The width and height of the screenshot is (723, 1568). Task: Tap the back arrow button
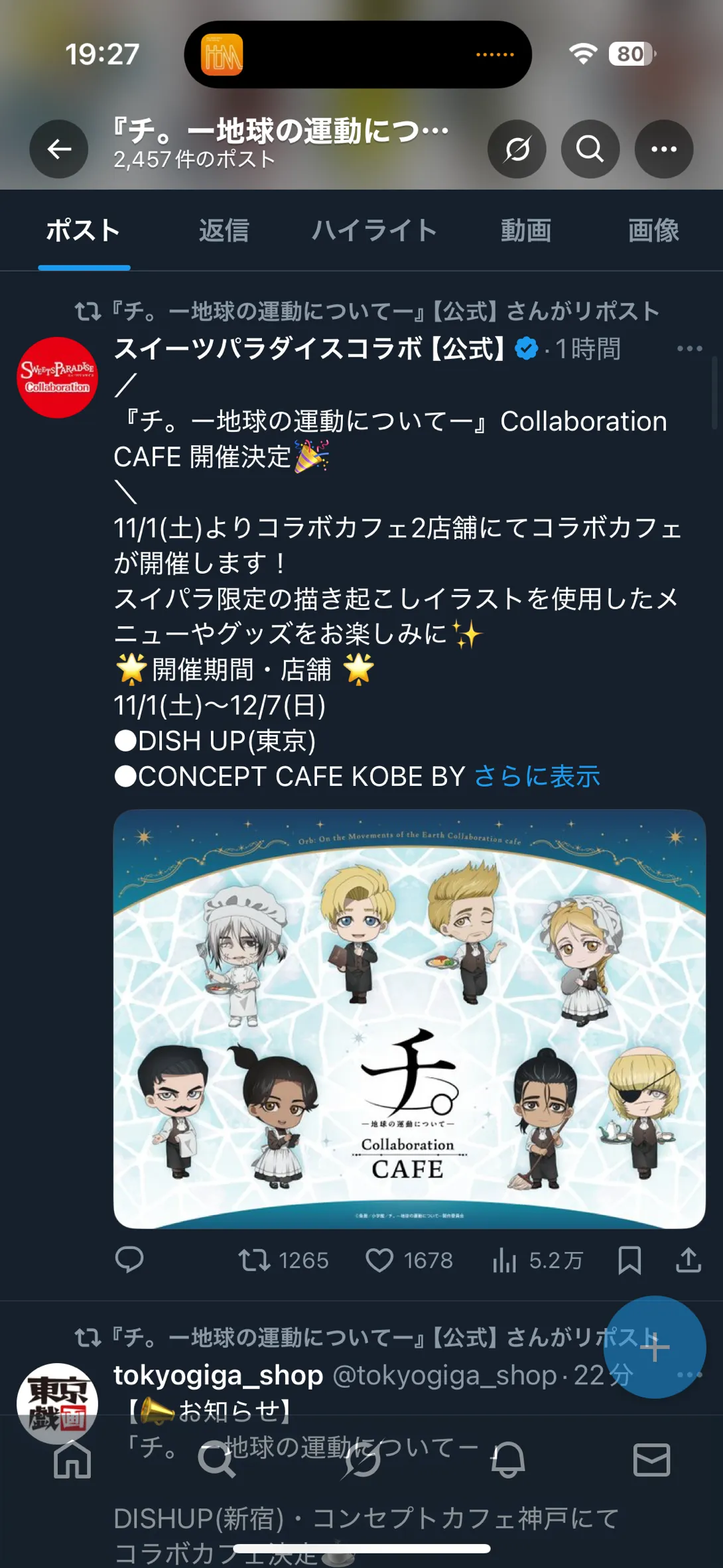pos(59,149)
